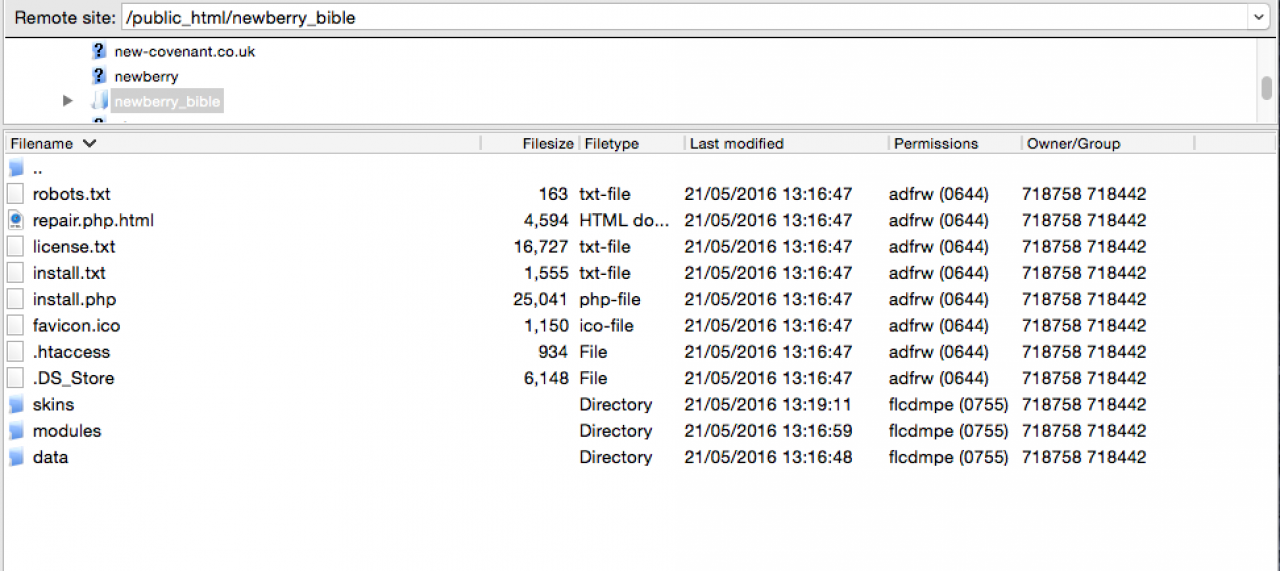Click in the Remote site path field
Viewport: 1280px width, 571px height.
click(x=680, y=18)
